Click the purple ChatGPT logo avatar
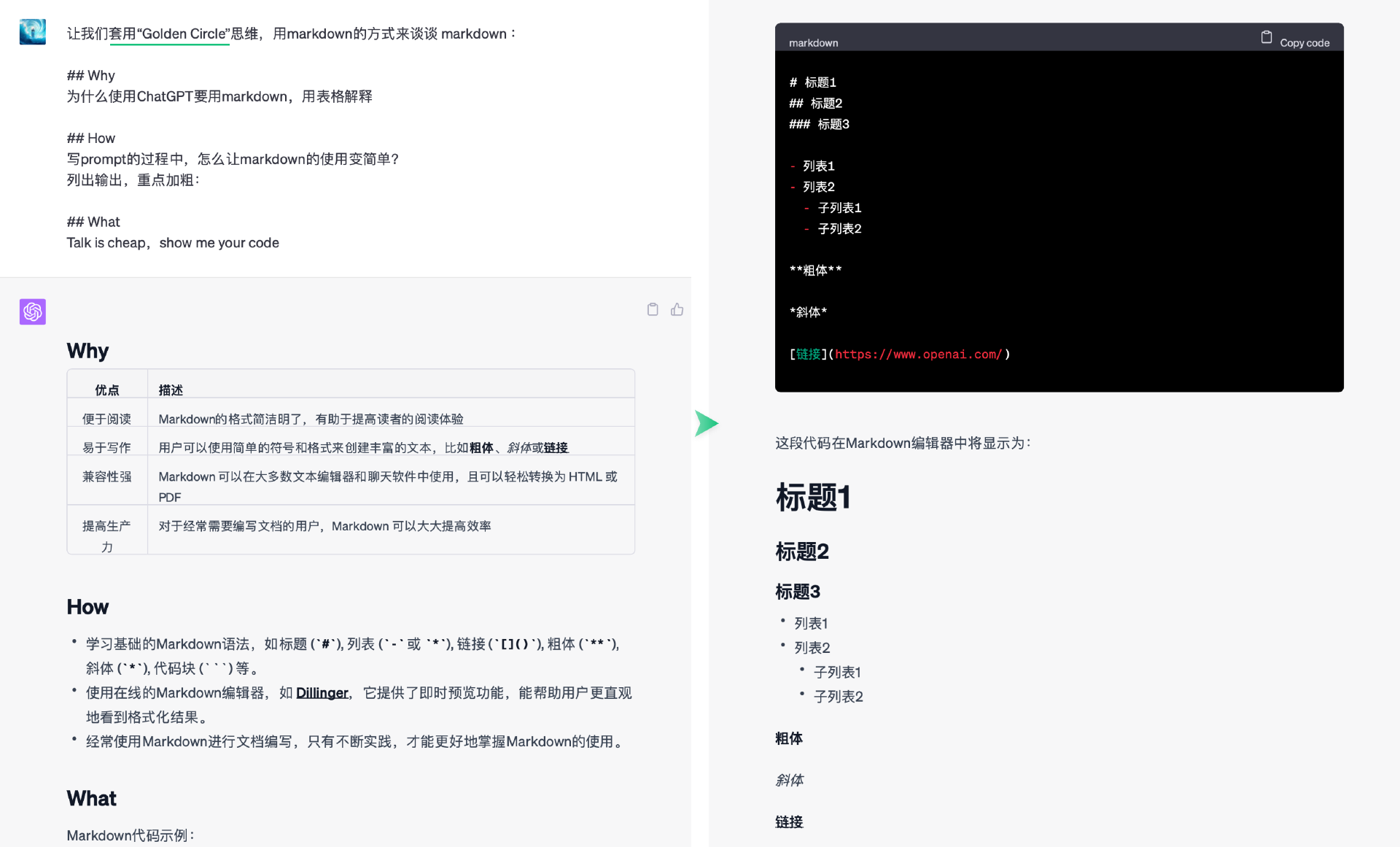This screenshot has height=847, width=1400. tap(32, 312)
